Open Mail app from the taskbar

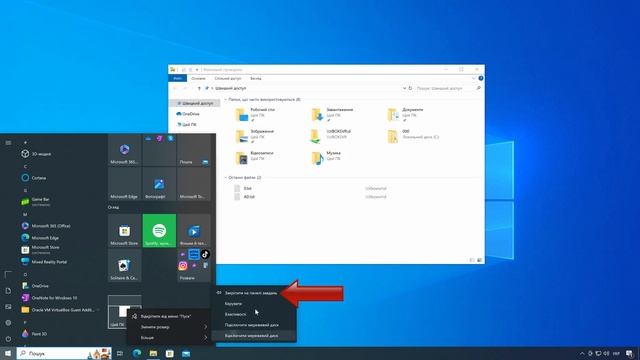point(186,353)
